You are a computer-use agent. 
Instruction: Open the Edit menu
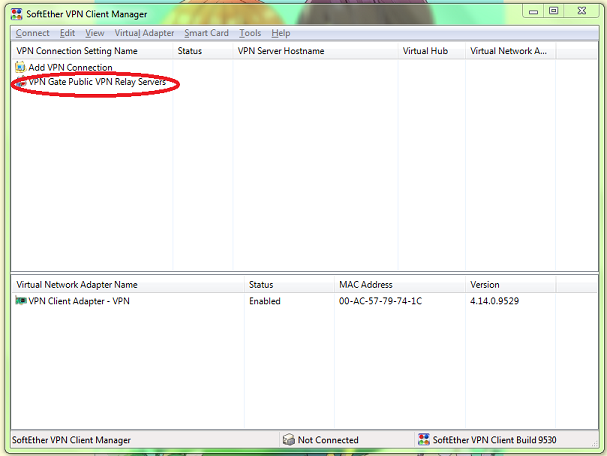coord(67,33)
